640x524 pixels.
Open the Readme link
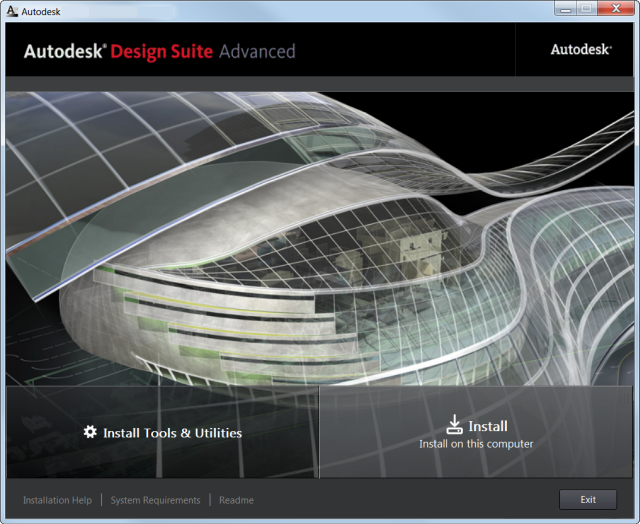coord(236,500)
